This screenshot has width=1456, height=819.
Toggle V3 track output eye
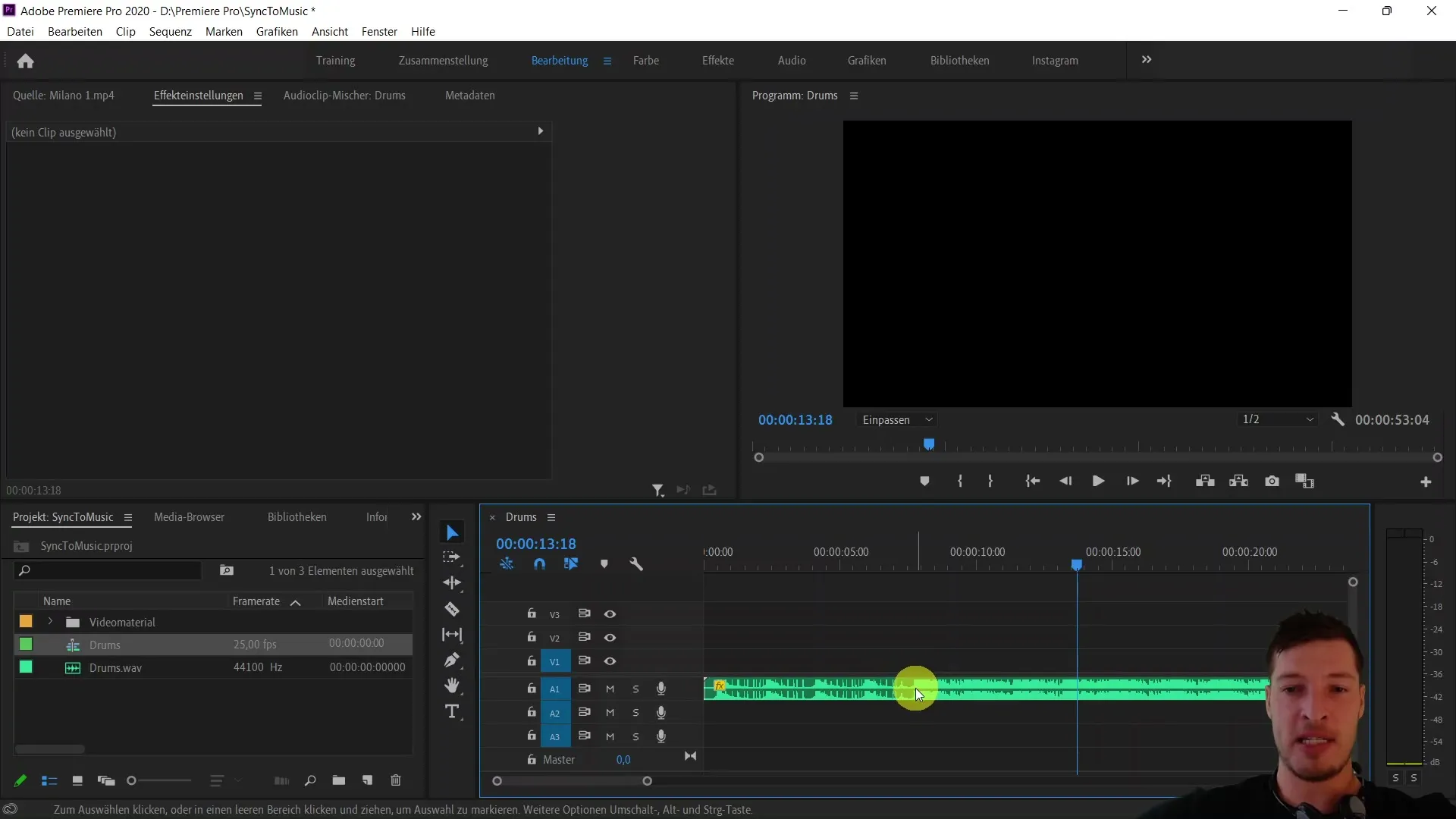coord(610,614)
